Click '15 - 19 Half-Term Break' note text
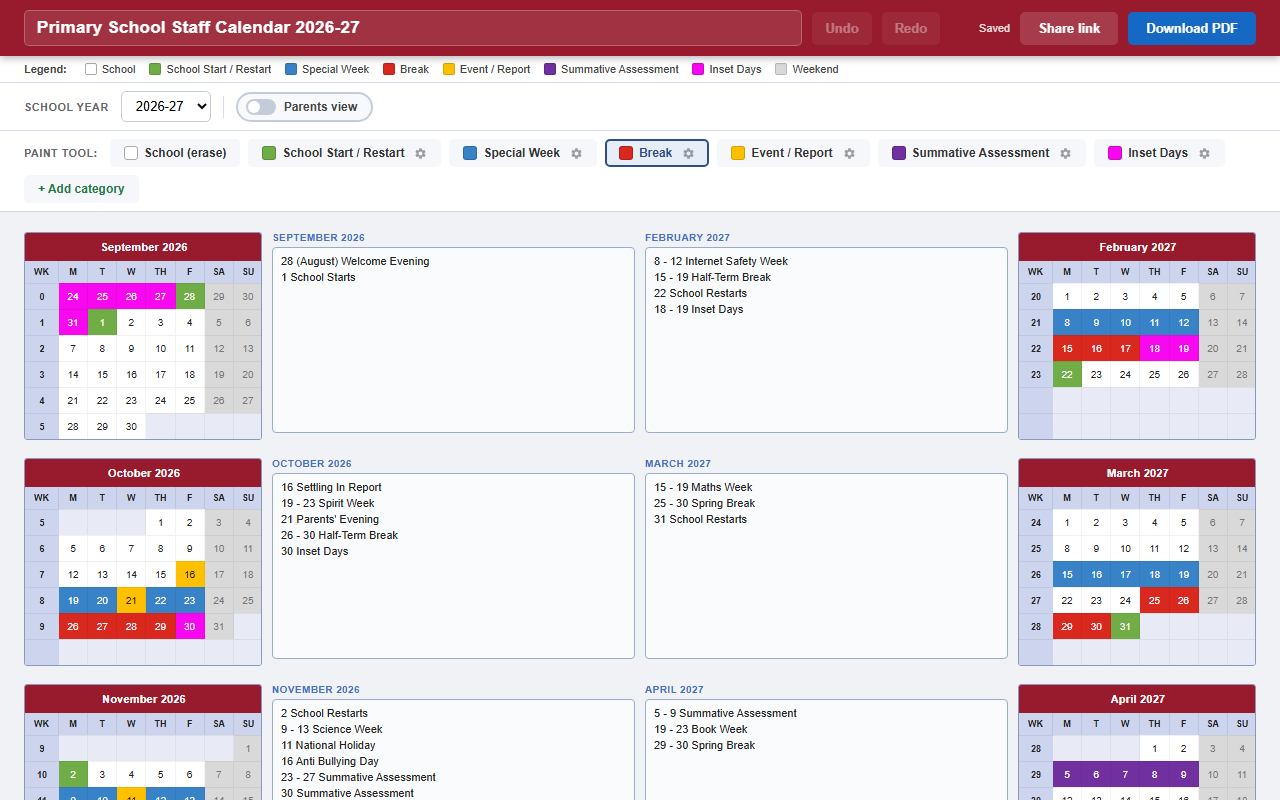This screenshot has height=800, width=1280. coord(713,277)
